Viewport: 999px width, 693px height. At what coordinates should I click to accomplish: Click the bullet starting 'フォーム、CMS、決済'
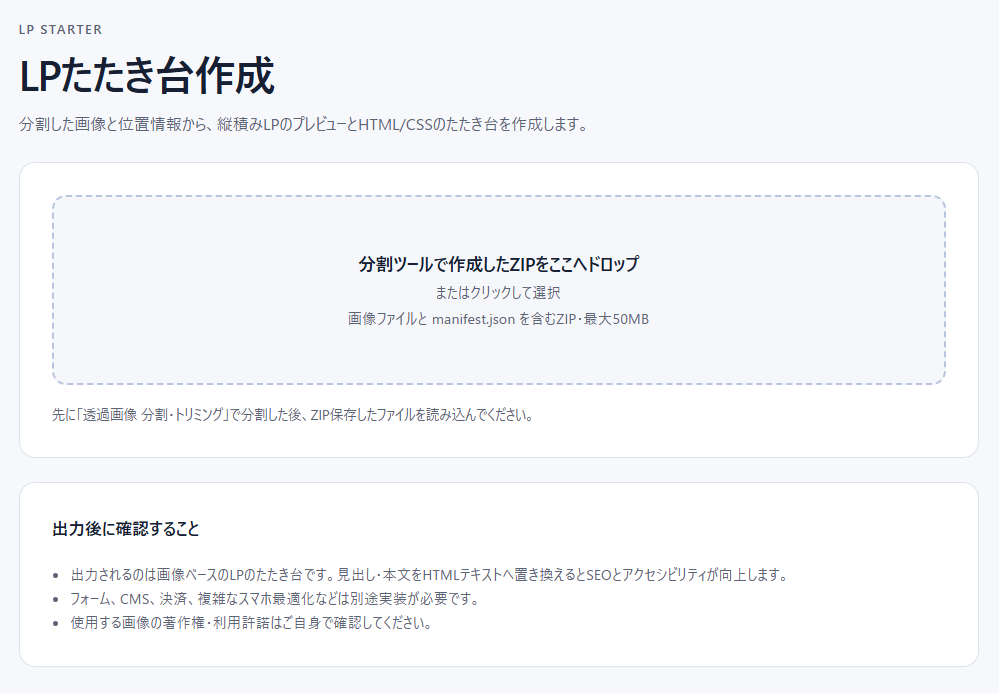point(275,599)
